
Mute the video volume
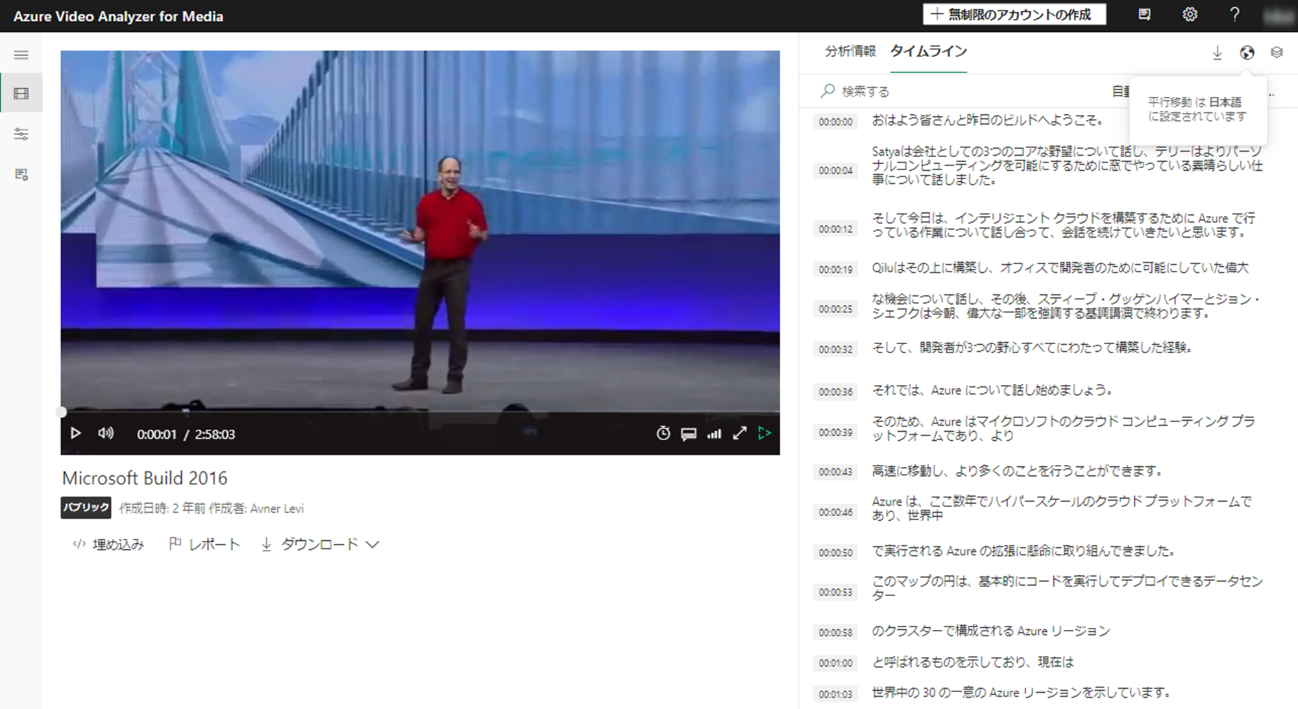(x=105, y=434)
